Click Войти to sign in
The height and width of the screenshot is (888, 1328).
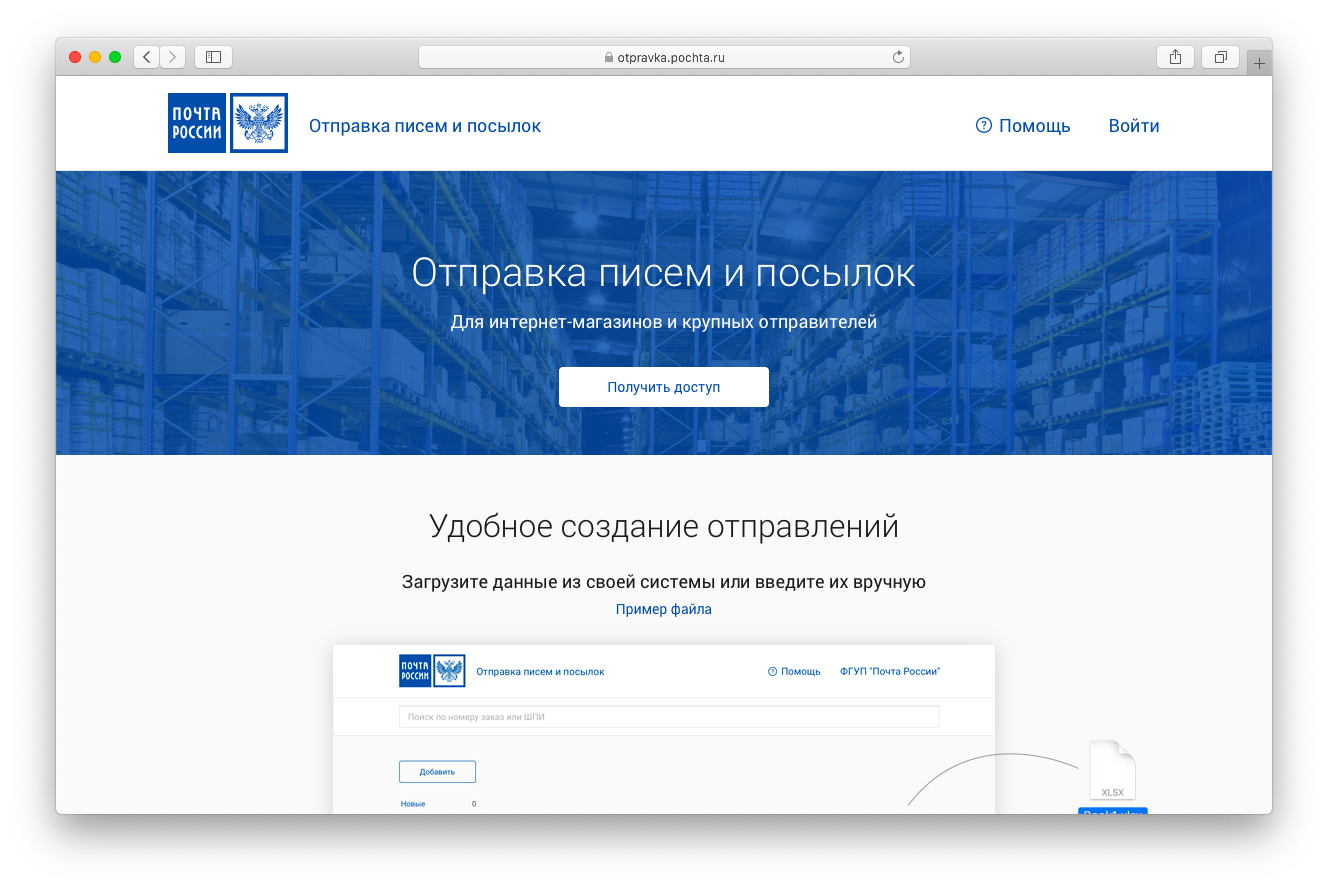point(1134,126)
